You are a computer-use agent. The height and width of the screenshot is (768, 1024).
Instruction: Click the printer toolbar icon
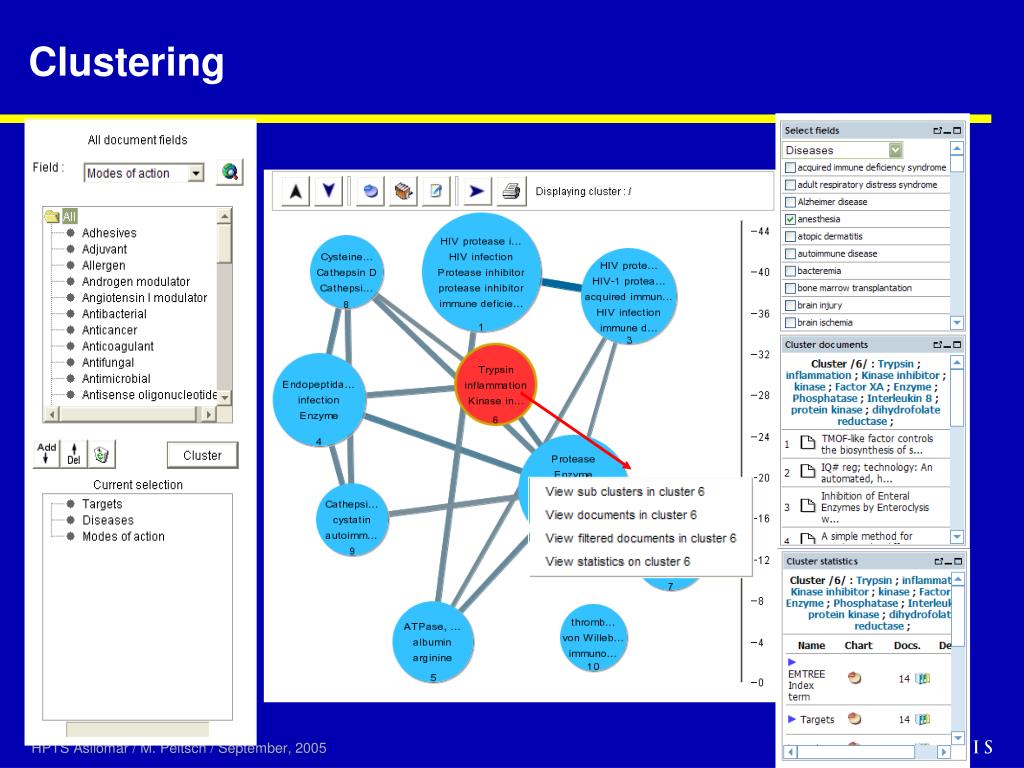point(511,191)
